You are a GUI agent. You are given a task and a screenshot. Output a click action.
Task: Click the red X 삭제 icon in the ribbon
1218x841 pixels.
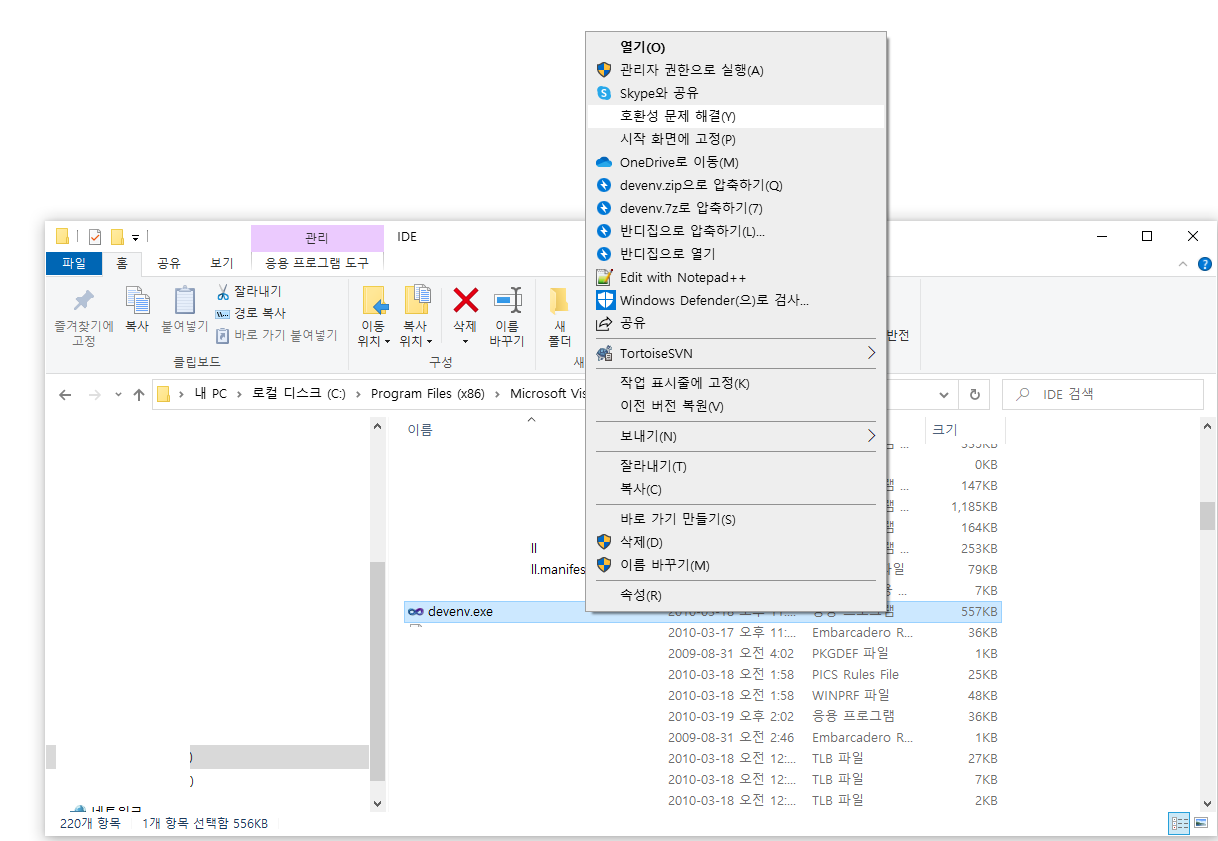465,300
